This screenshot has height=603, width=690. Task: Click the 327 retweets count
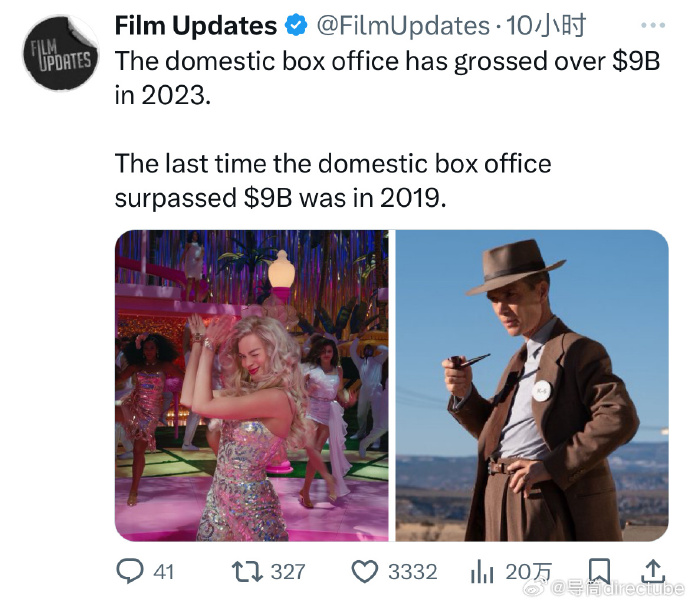click(288, 572)
